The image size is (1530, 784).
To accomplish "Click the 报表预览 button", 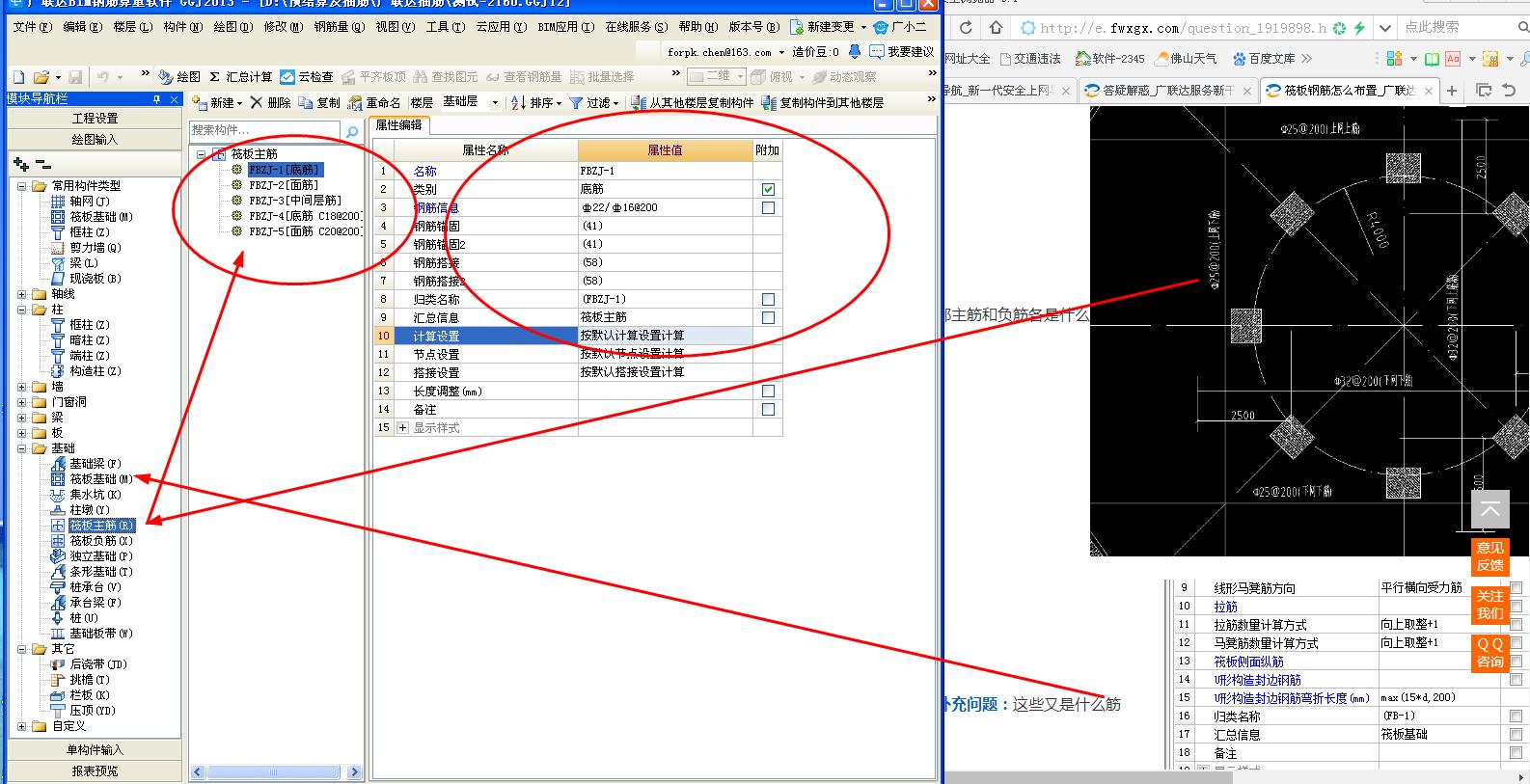I will [x=95, y=771].
